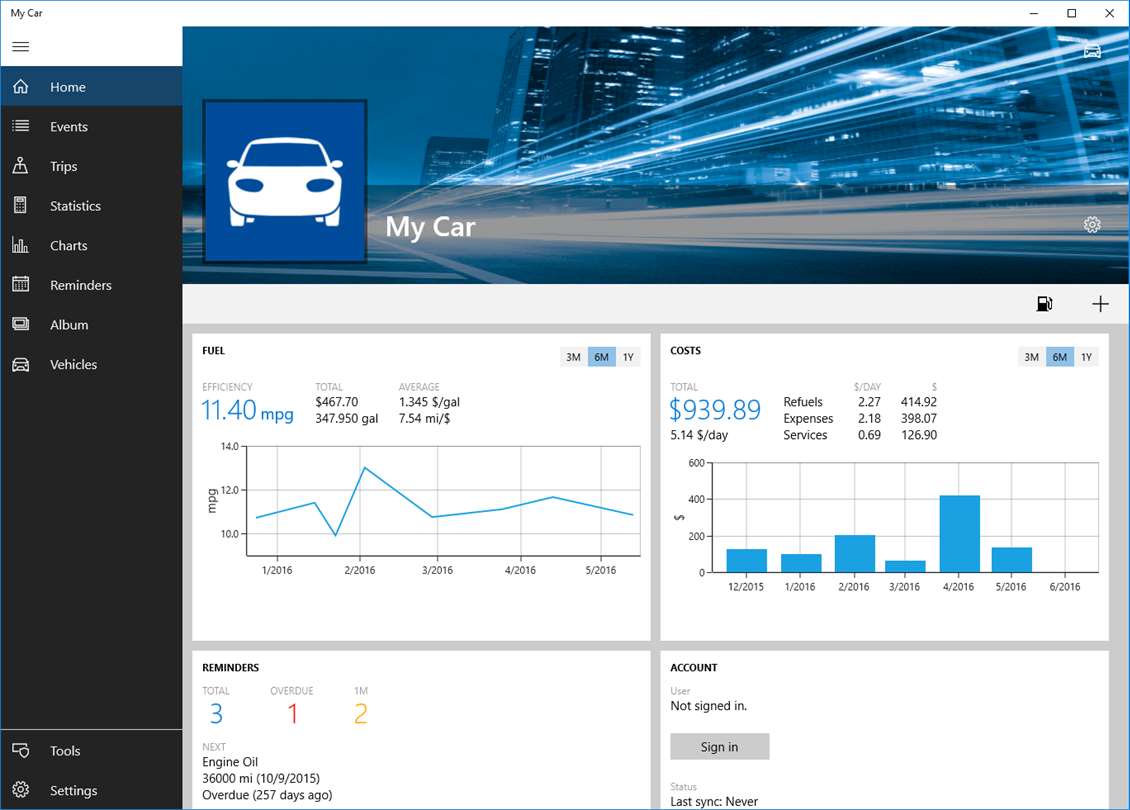Select 1Y range in Fuel panel
The width and height of the screenshot is (1130, 810).
(x=628, y=357)
